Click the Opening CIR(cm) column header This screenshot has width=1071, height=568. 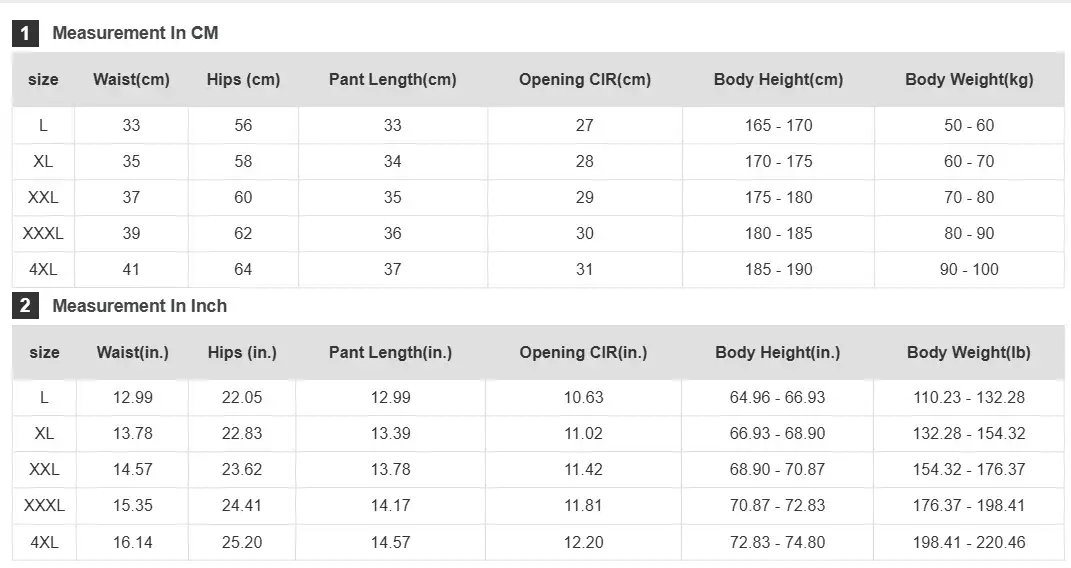coord(585,79)
